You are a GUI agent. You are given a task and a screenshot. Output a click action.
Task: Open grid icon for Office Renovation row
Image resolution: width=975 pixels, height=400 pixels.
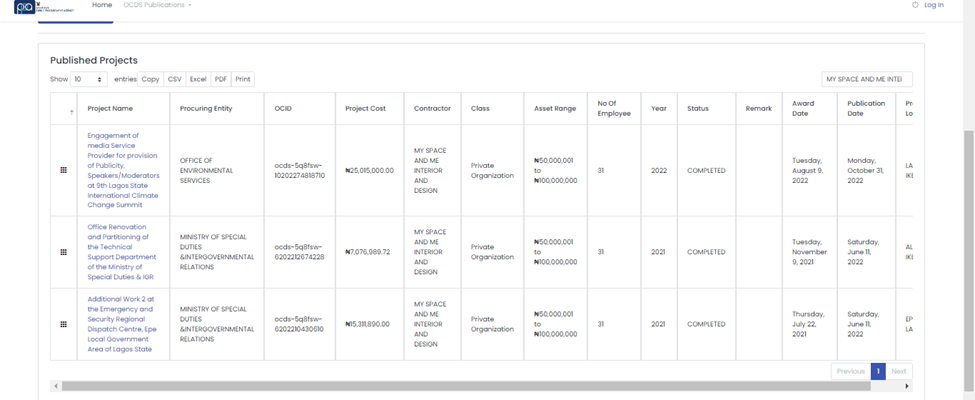click(x=63, y=252)
